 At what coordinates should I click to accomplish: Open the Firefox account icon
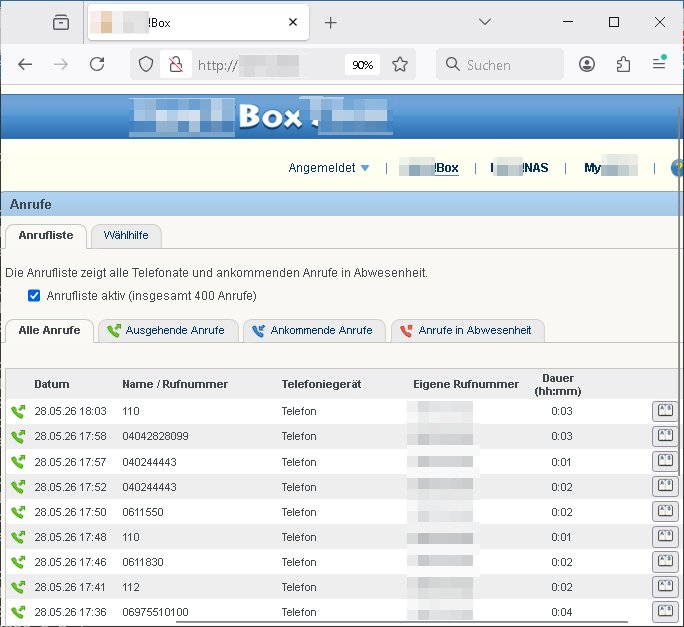[x=587, y=65]
